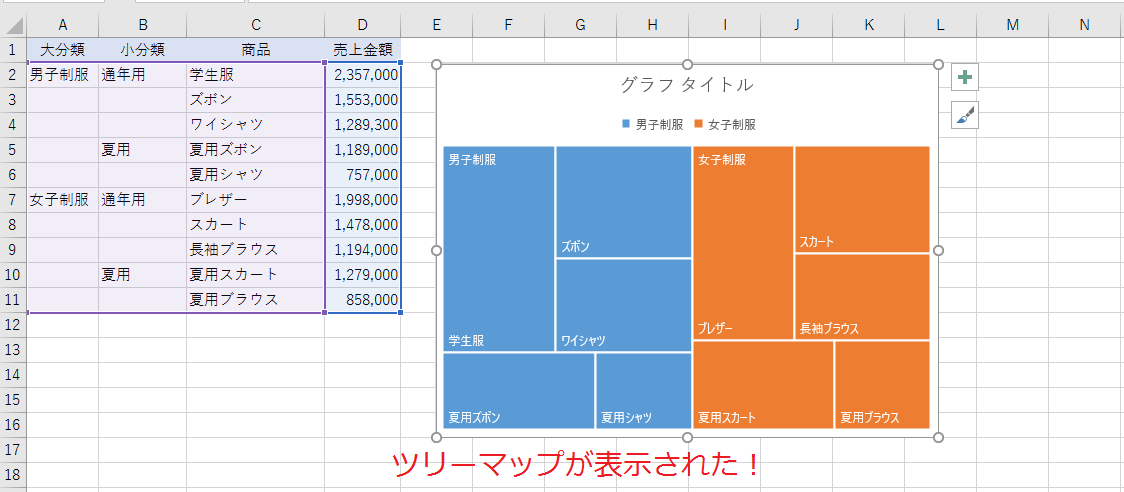The image size is (1124, 492).
Task: Select the ワイシャツ treemap block
Action: tap(624, 306)
